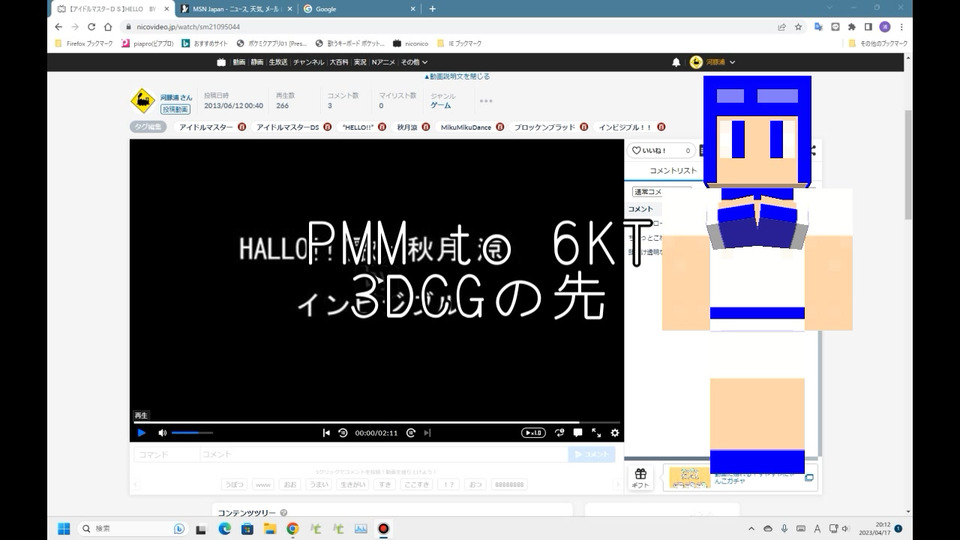Focus the コメント text field
This screenshot has width=960, height=540.
(383, 454)
